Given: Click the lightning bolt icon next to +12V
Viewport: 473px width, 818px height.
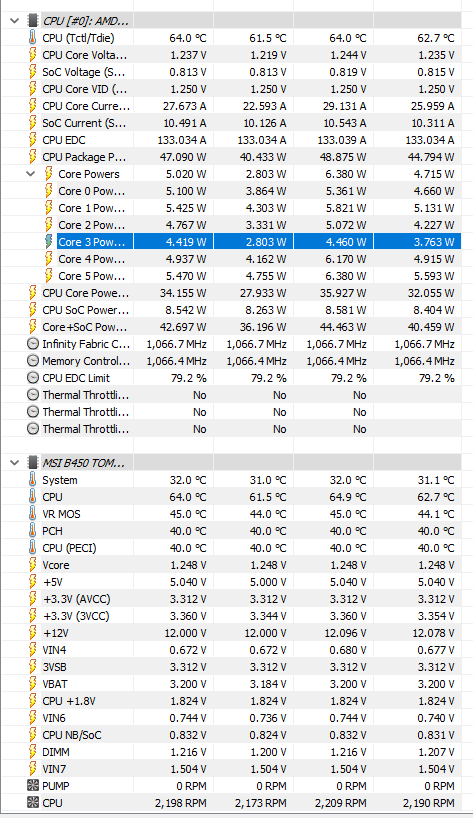Looking at the screenshot, I should [32, 633].
